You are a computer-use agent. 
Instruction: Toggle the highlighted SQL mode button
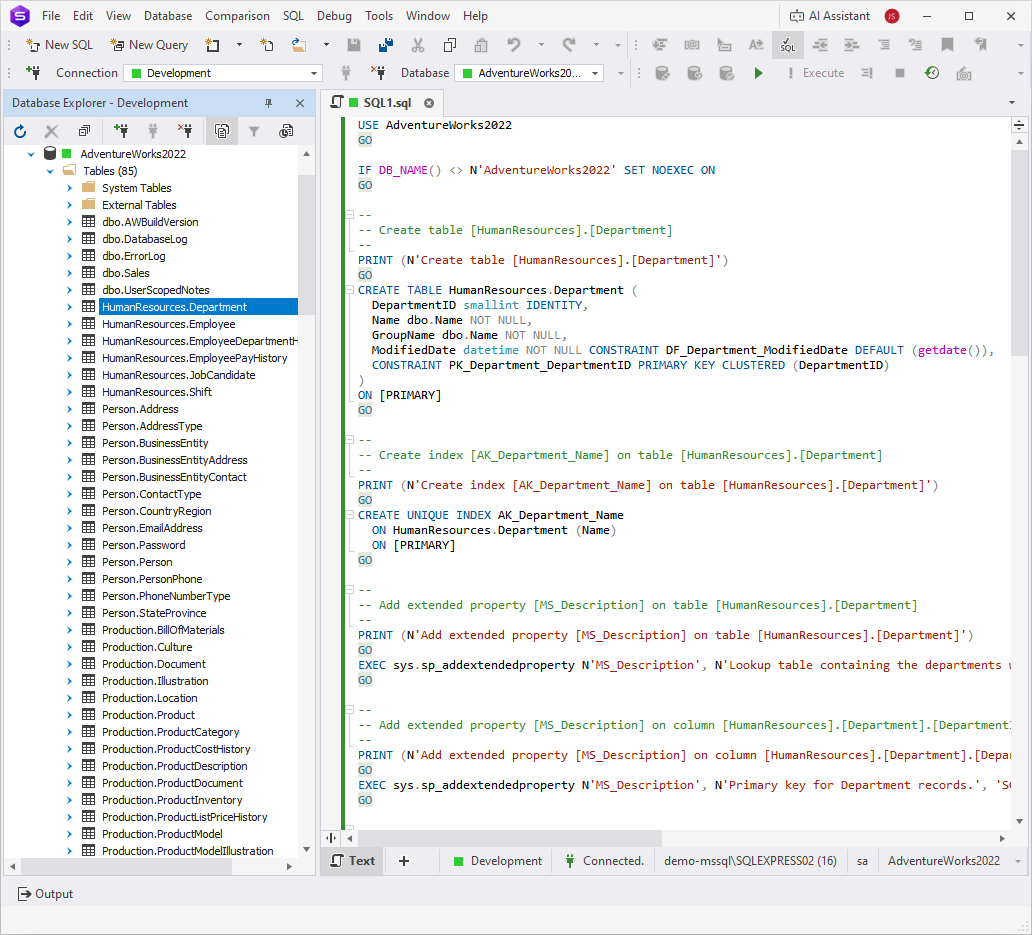tap(788, 45)
